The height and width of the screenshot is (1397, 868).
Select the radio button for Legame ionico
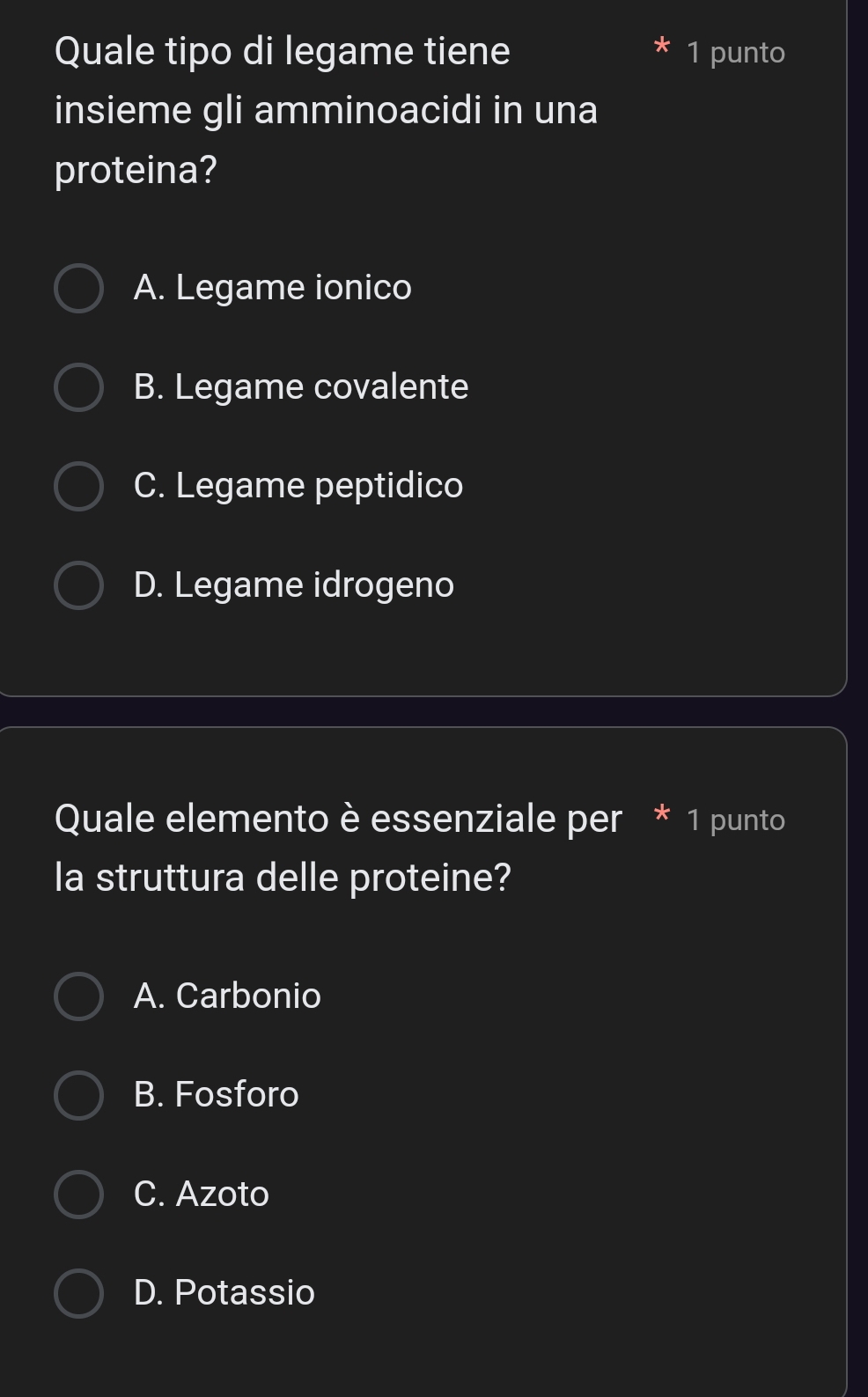tap(79, 288)
